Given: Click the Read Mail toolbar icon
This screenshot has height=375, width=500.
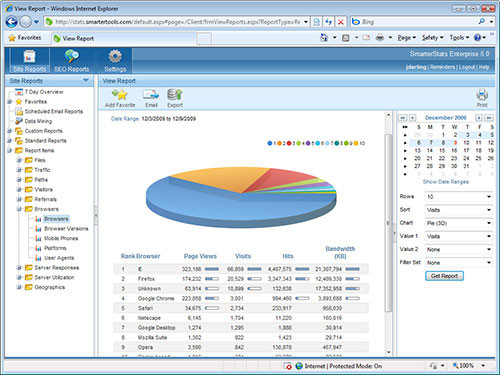Looking at the screenshot, I should 366,38.
